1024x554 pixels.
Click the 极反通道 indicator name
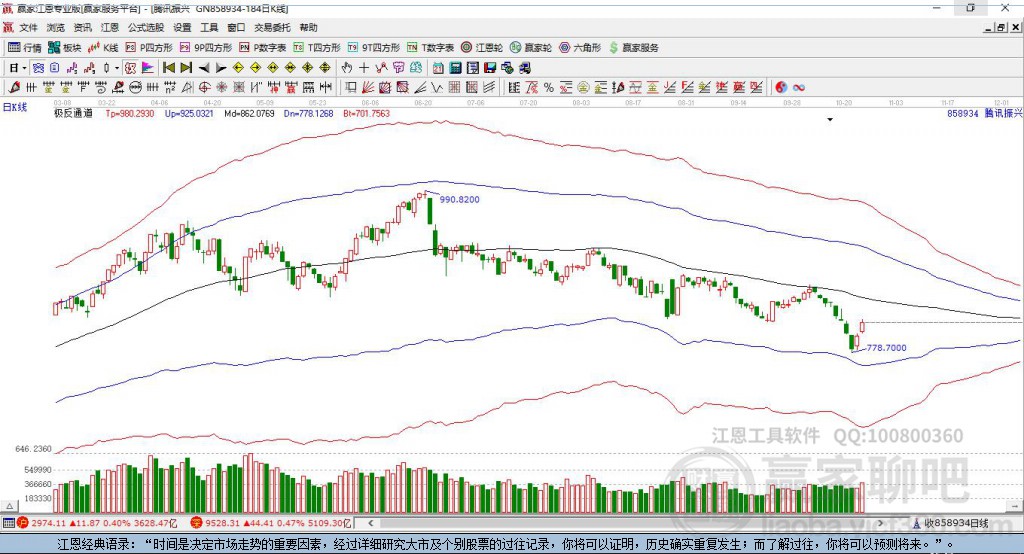(73, 114)
